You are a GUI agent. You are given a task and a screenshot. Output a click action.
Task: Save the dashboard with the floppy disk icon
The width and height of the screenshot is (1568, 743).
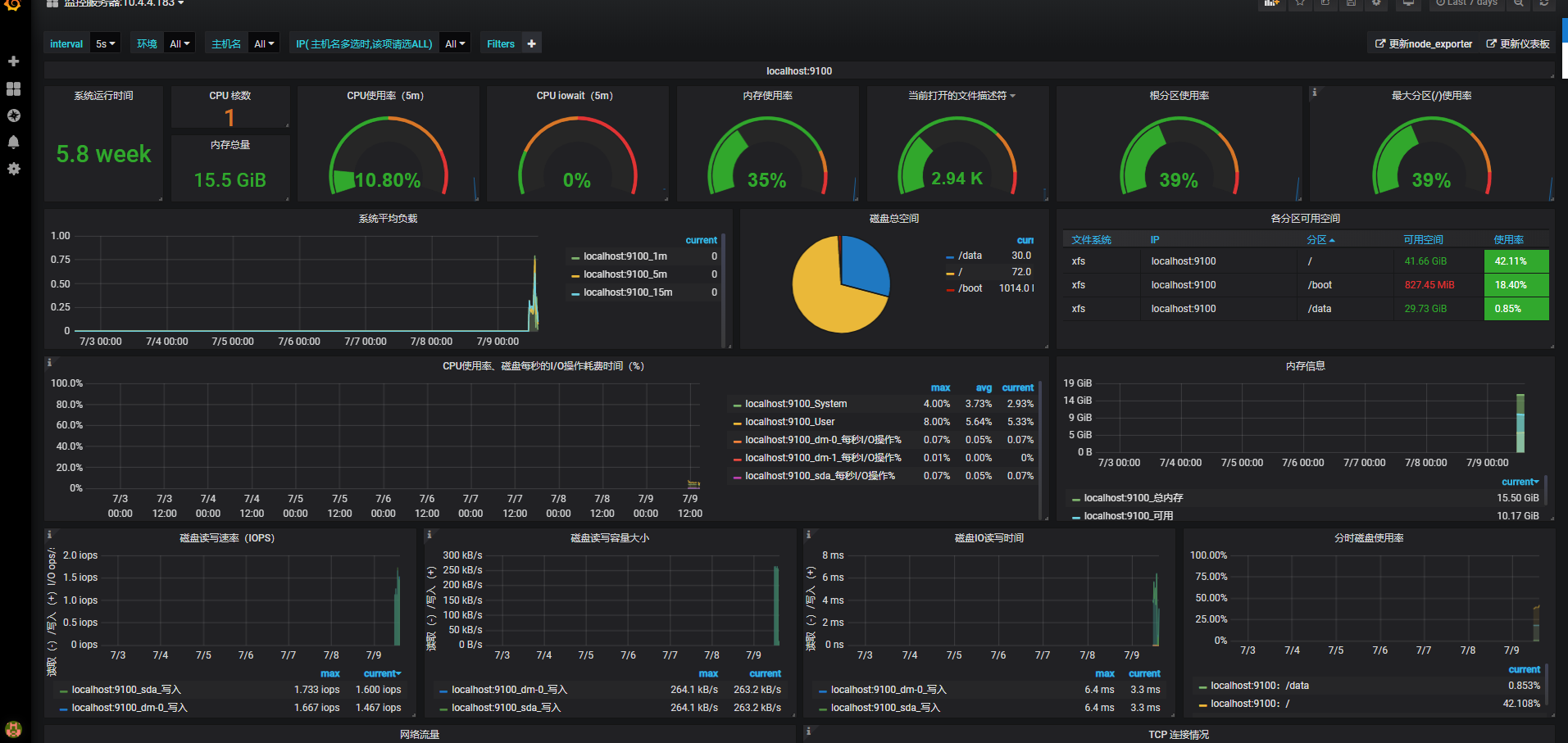(x=1352, y=4)
